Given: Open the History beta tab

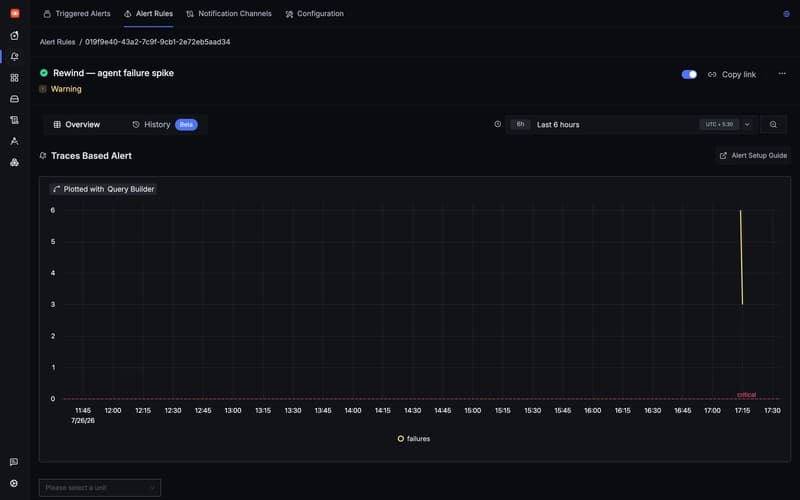Looking at the screenshot, I should click(x=164, y=124).
